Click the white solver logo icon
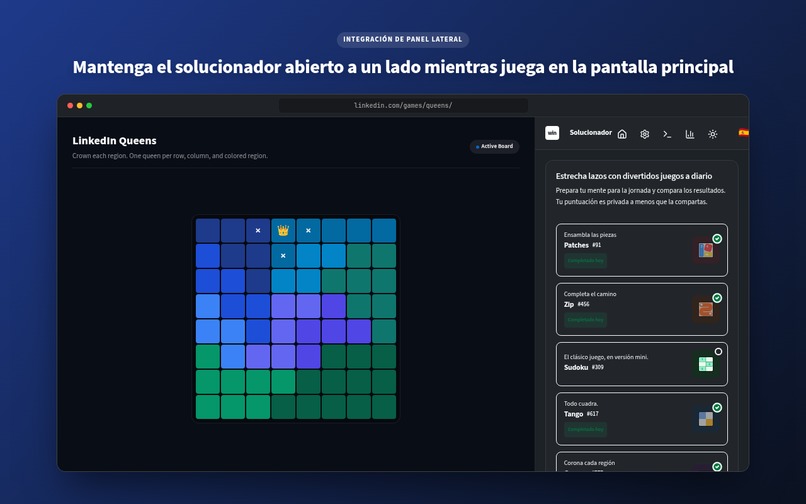Image resolution: width=806 pixels, height=504 pixels. tap(552, 133)
